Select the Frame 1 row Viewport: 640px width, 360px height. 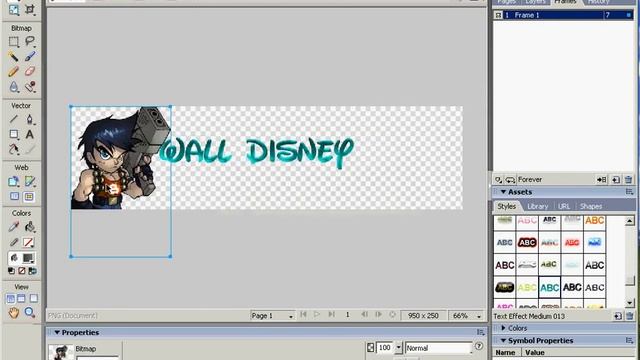pos(563,15)
